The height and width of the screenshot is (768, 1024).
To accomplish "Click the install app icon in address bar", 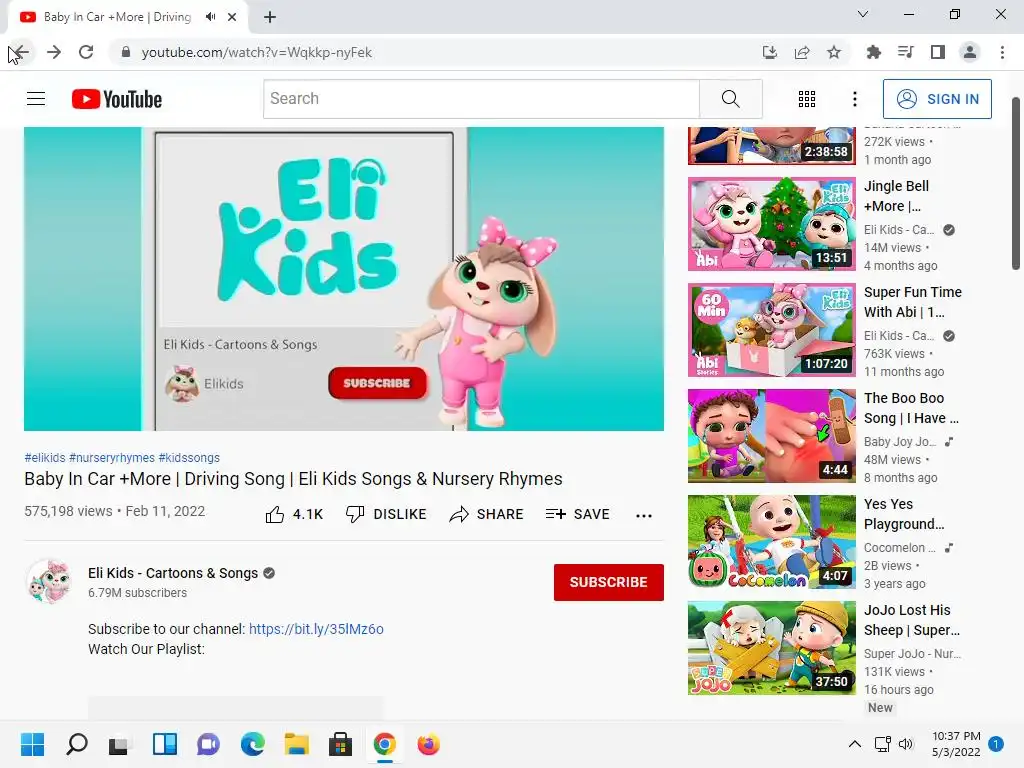I will [770, 52].
